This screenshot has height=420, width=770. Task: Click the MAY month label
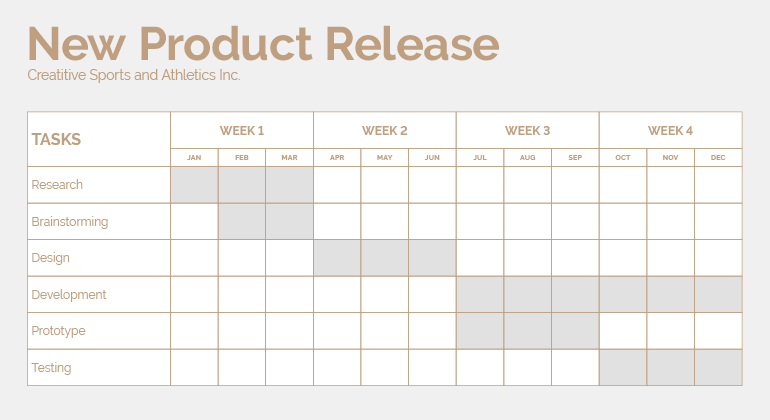point(385,158)
